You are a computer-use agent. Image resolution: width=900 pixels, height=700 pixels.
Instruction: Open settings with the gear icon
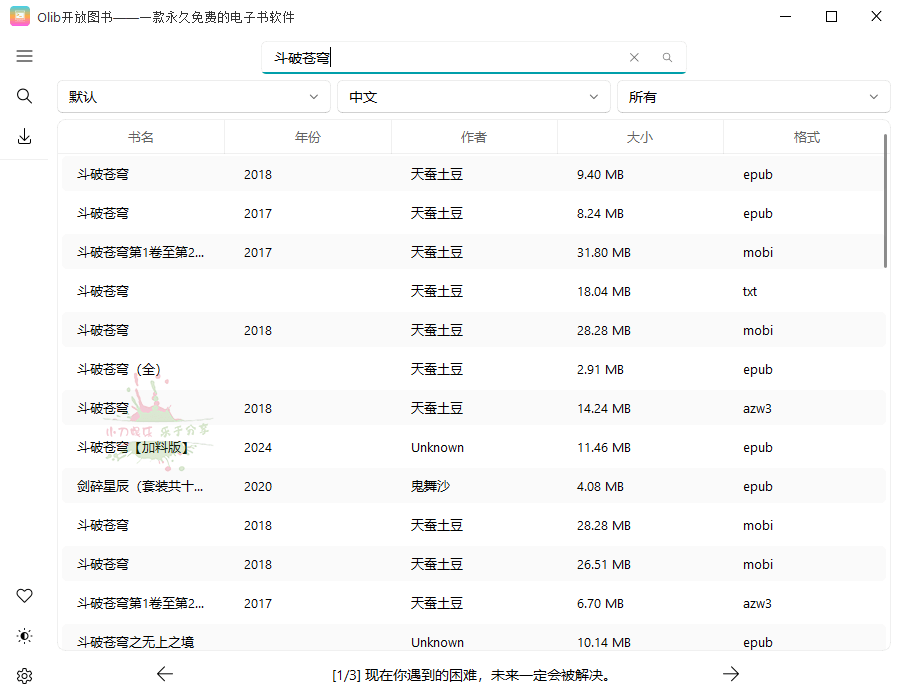pyautogui.click(x=24, y=675)
